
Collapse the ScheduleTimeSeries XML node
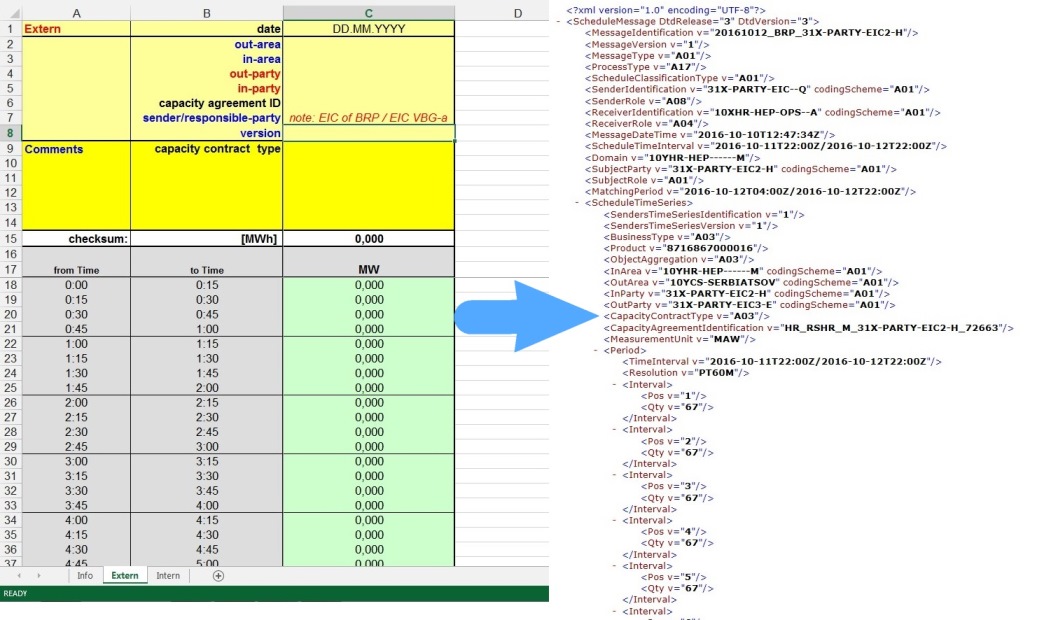click(x=577, y=203)
